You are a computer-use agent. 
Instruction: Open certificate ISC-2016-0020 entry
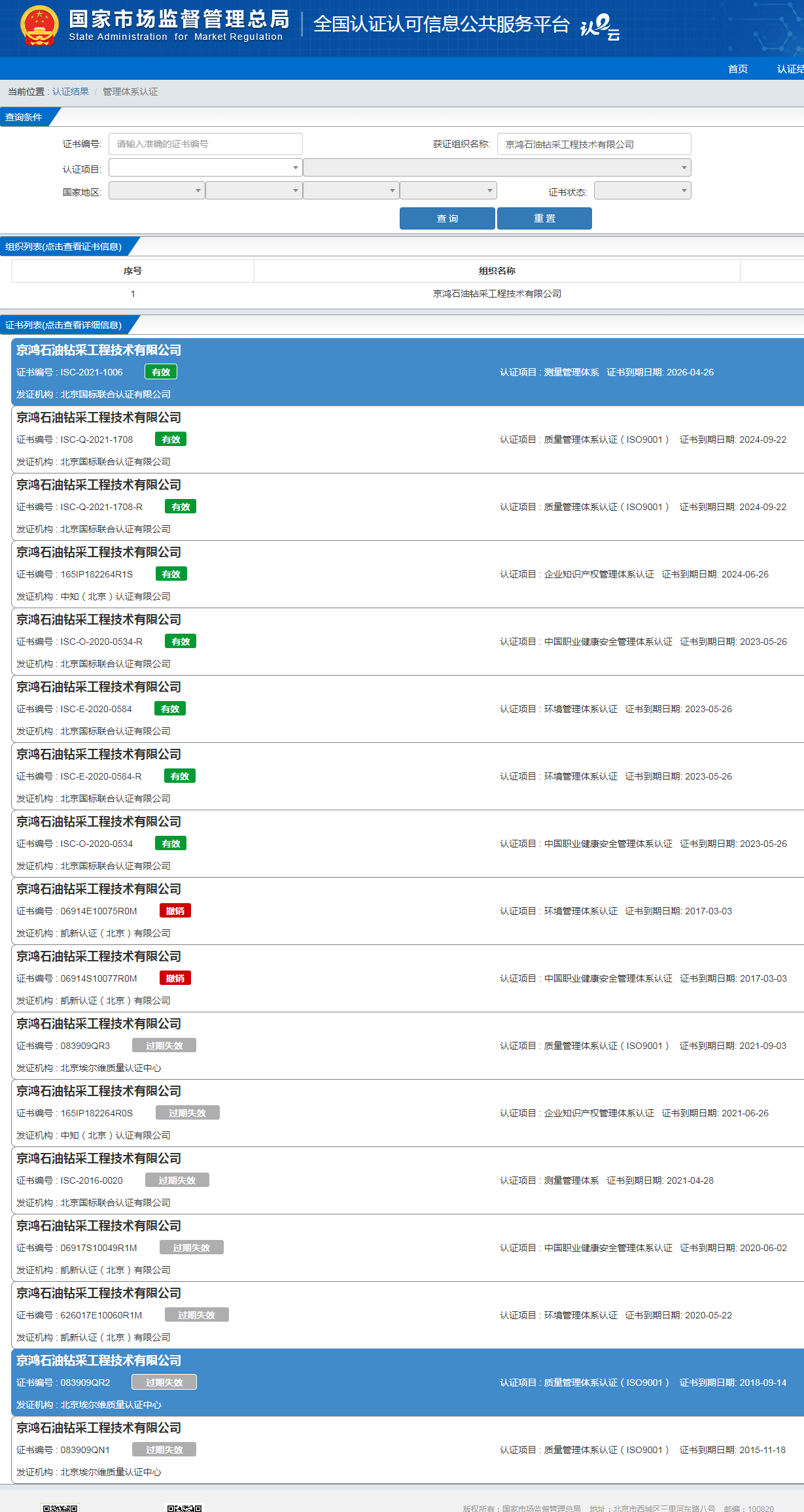[x=407, y=1180]
